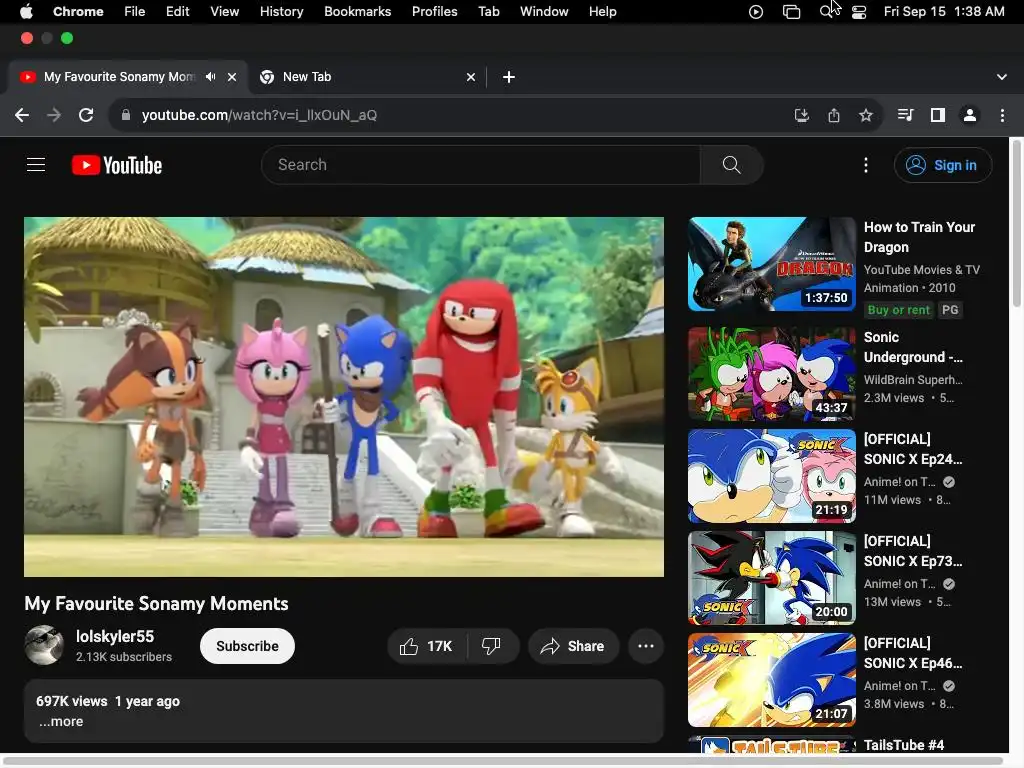The image size is (1024, 768).
Task: Open YouTube settings three-dot menu
Action: tap(866, 165)
